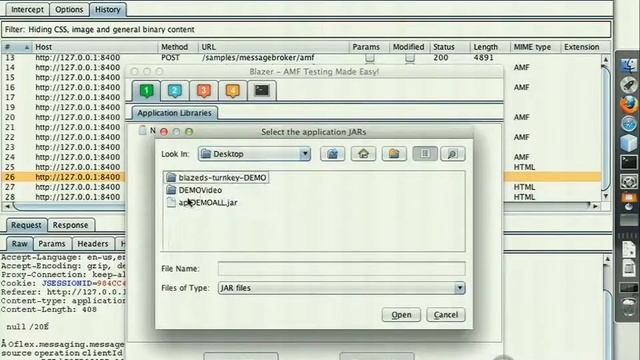The height and width of the screenshot is (360, 640).
Task: Go up one folder level icon
Action: [332, 154]
